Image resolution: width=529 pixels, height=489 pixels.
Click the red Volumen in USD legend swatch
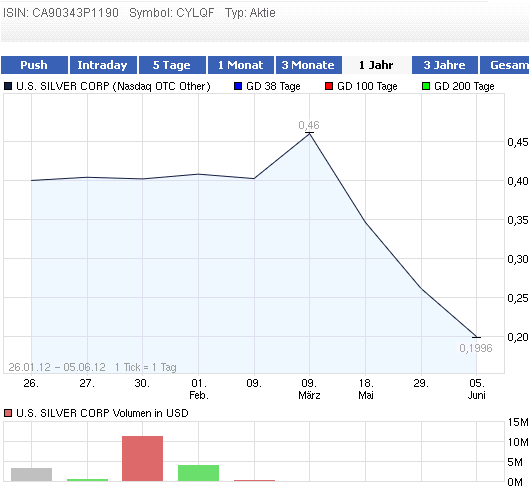[8, 413]
